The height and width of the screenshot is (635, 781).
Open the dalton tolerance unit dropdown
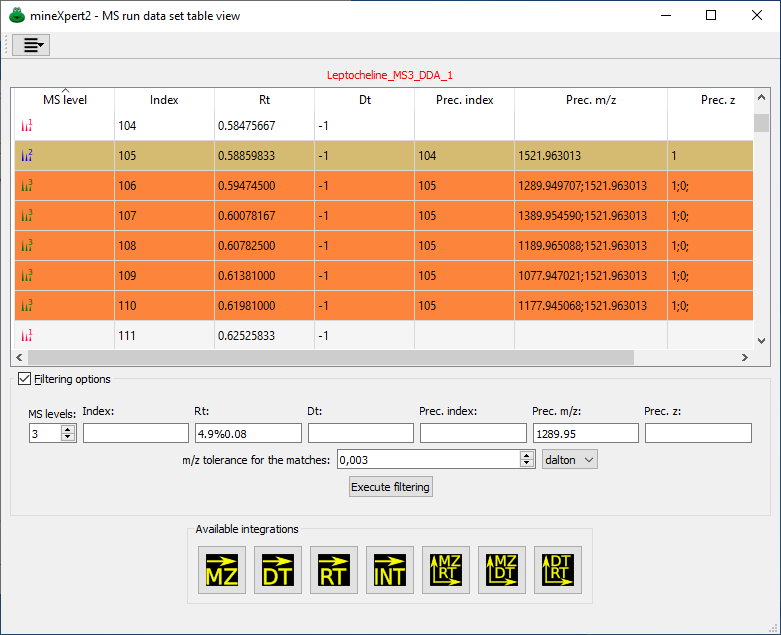coord(569,459)
